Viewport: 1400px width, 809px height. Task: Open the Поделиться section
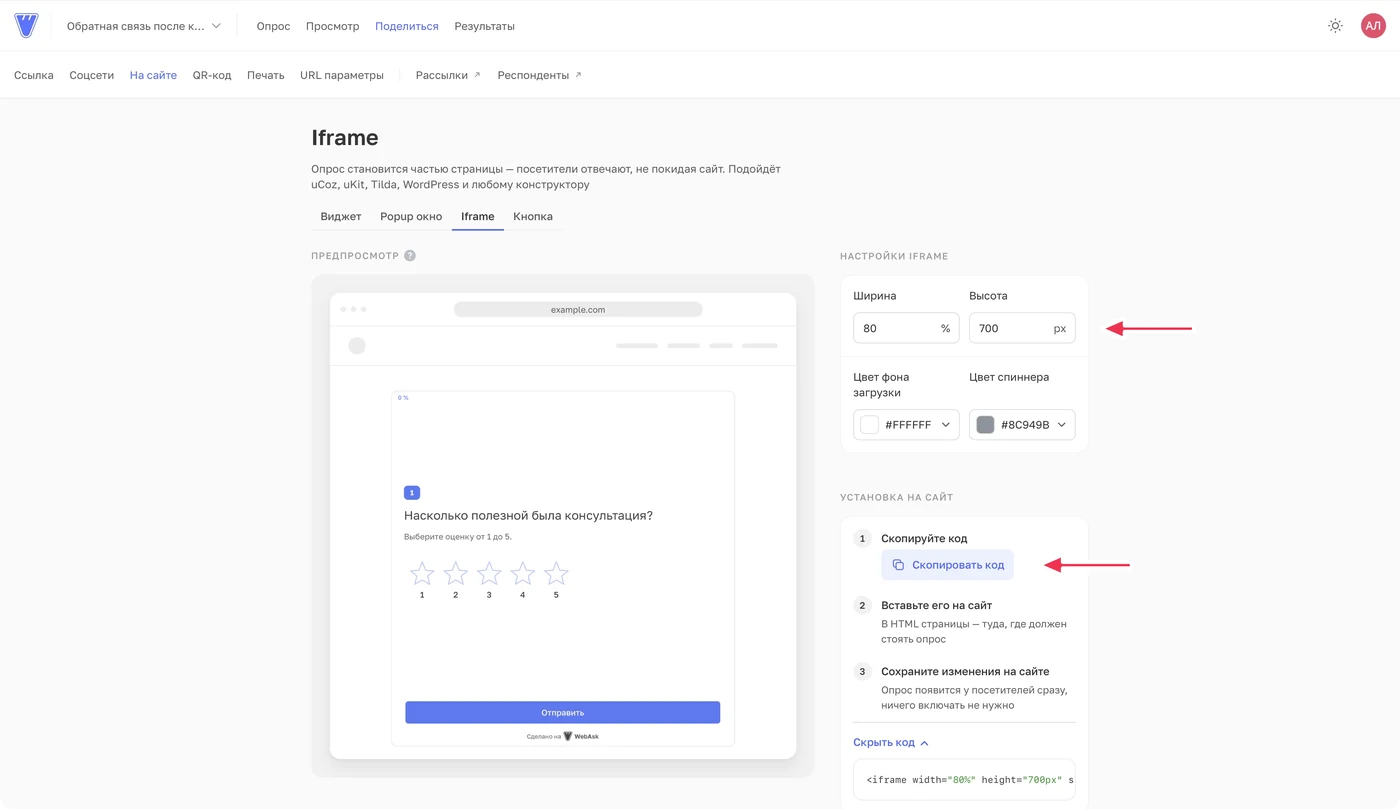[x=407, y=26]
